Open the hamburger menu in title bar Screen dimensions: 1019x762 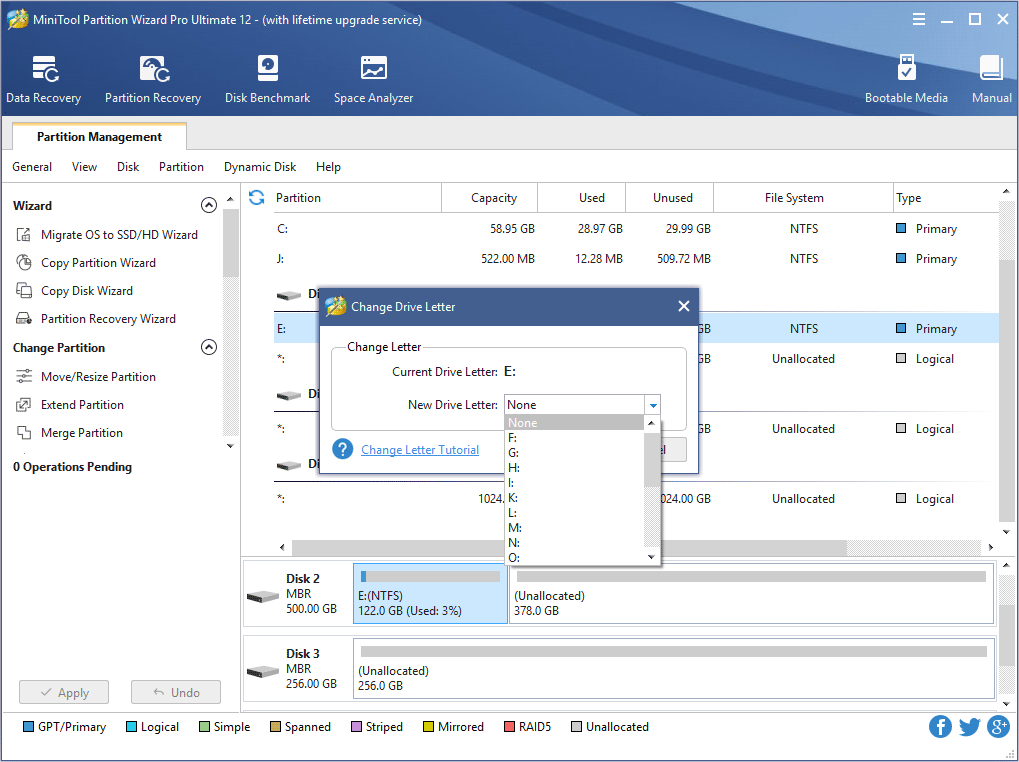[x=918, y=19]
